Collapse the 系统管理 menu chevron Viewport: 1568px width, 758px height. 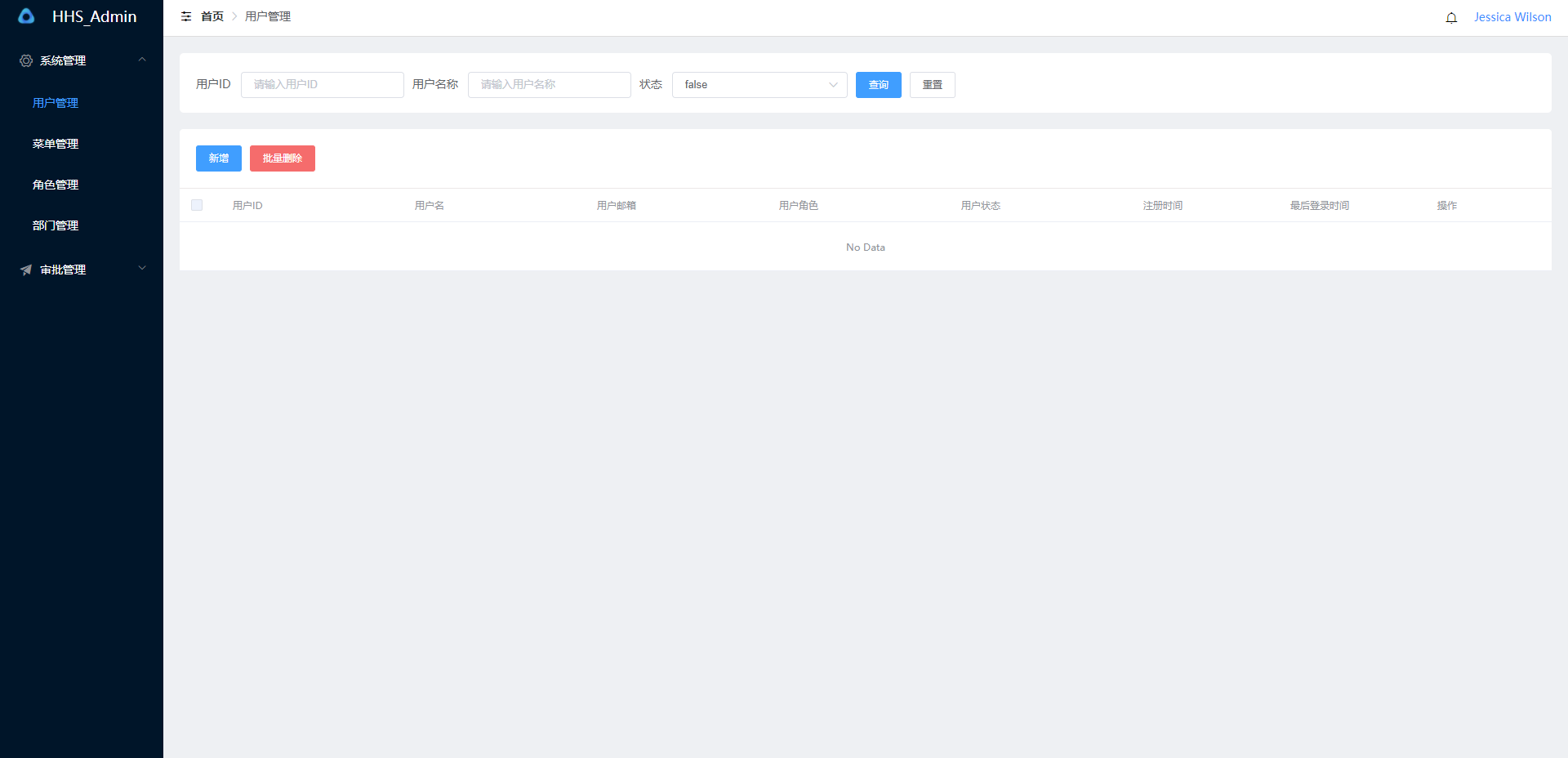tap(142, 60)
